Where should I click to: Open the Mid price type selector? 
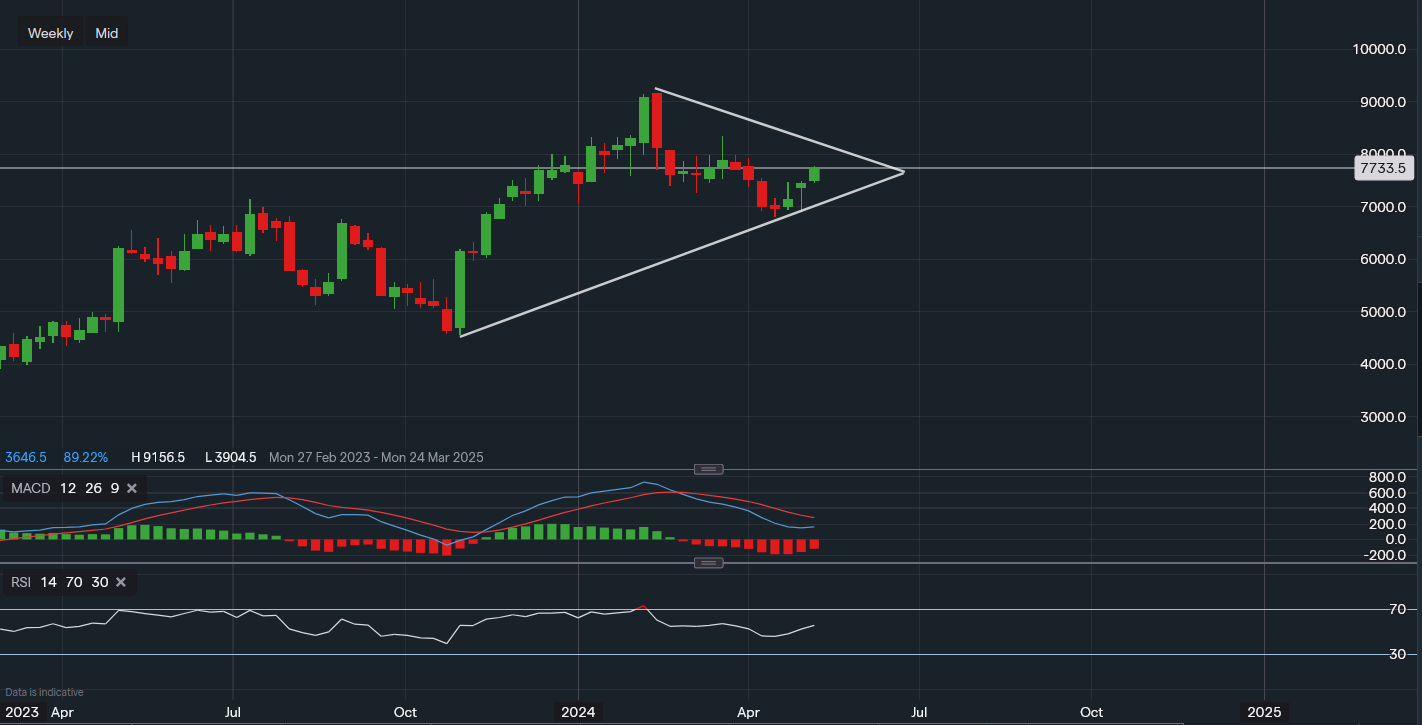(x=106, y=33)
